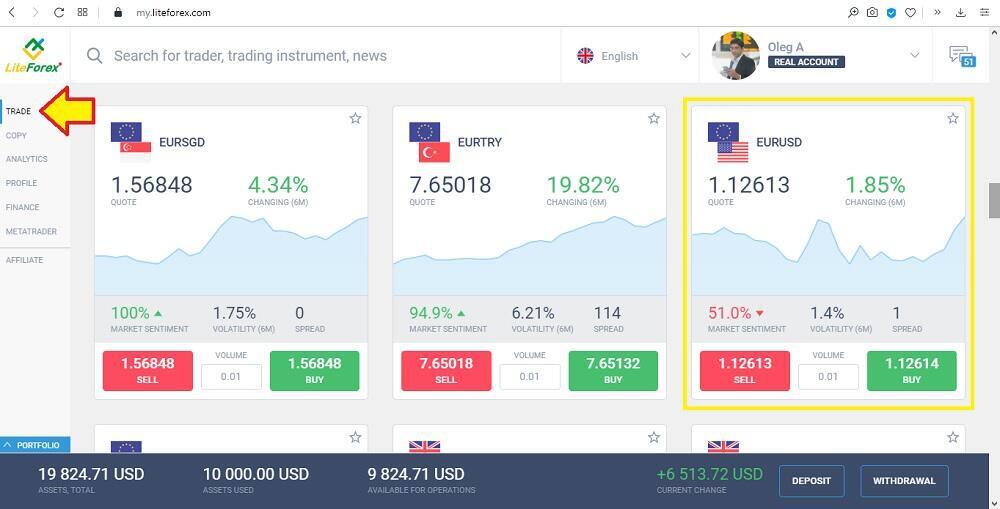Open the browser speed dial grid icon

(82, 12)
